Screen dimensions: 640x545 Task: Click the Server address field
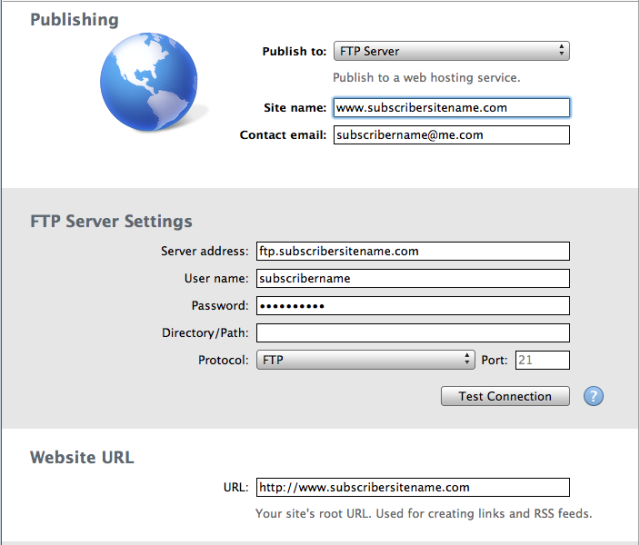click(413, 251)
